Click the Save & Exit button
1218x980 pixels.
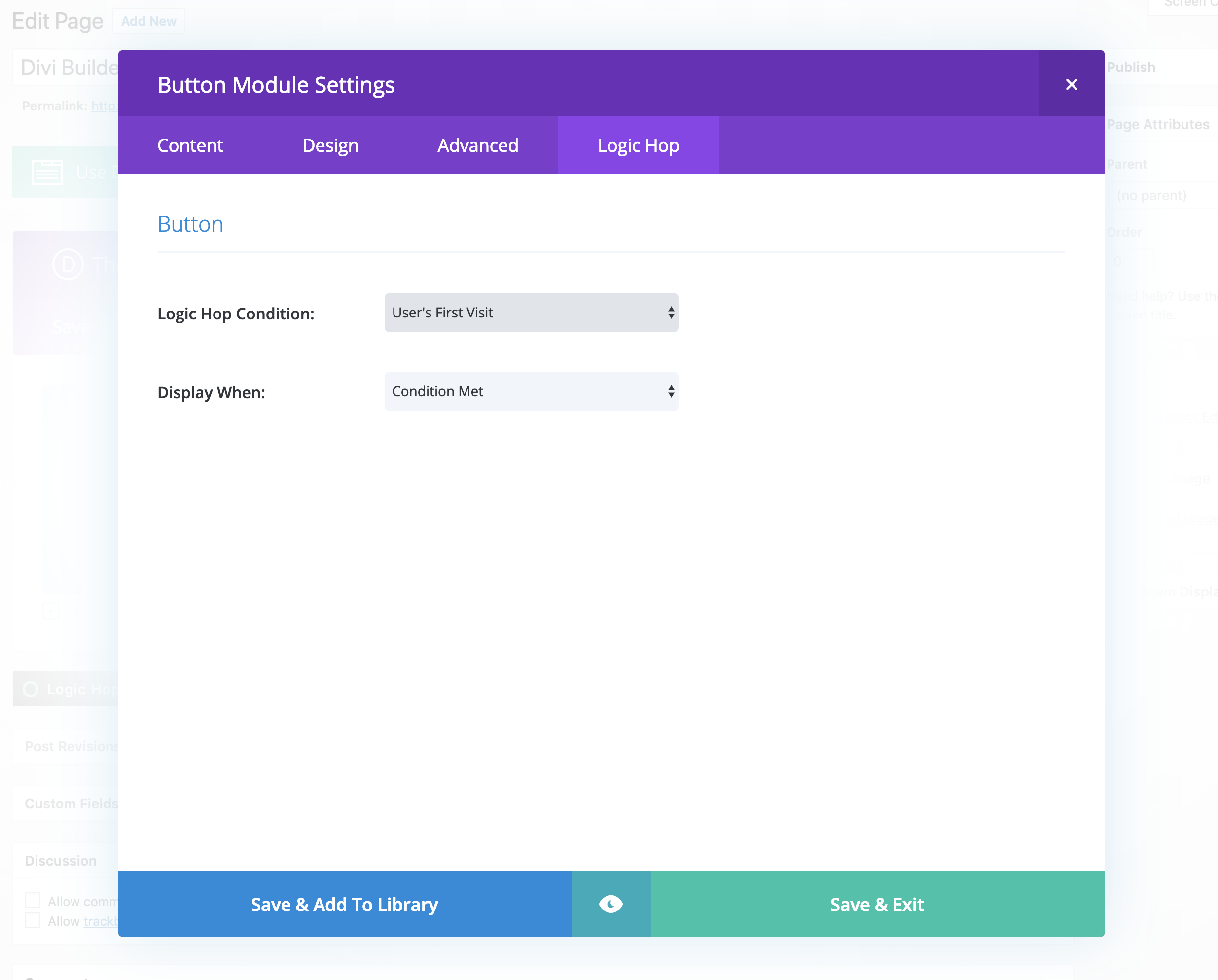pos(877,904)
